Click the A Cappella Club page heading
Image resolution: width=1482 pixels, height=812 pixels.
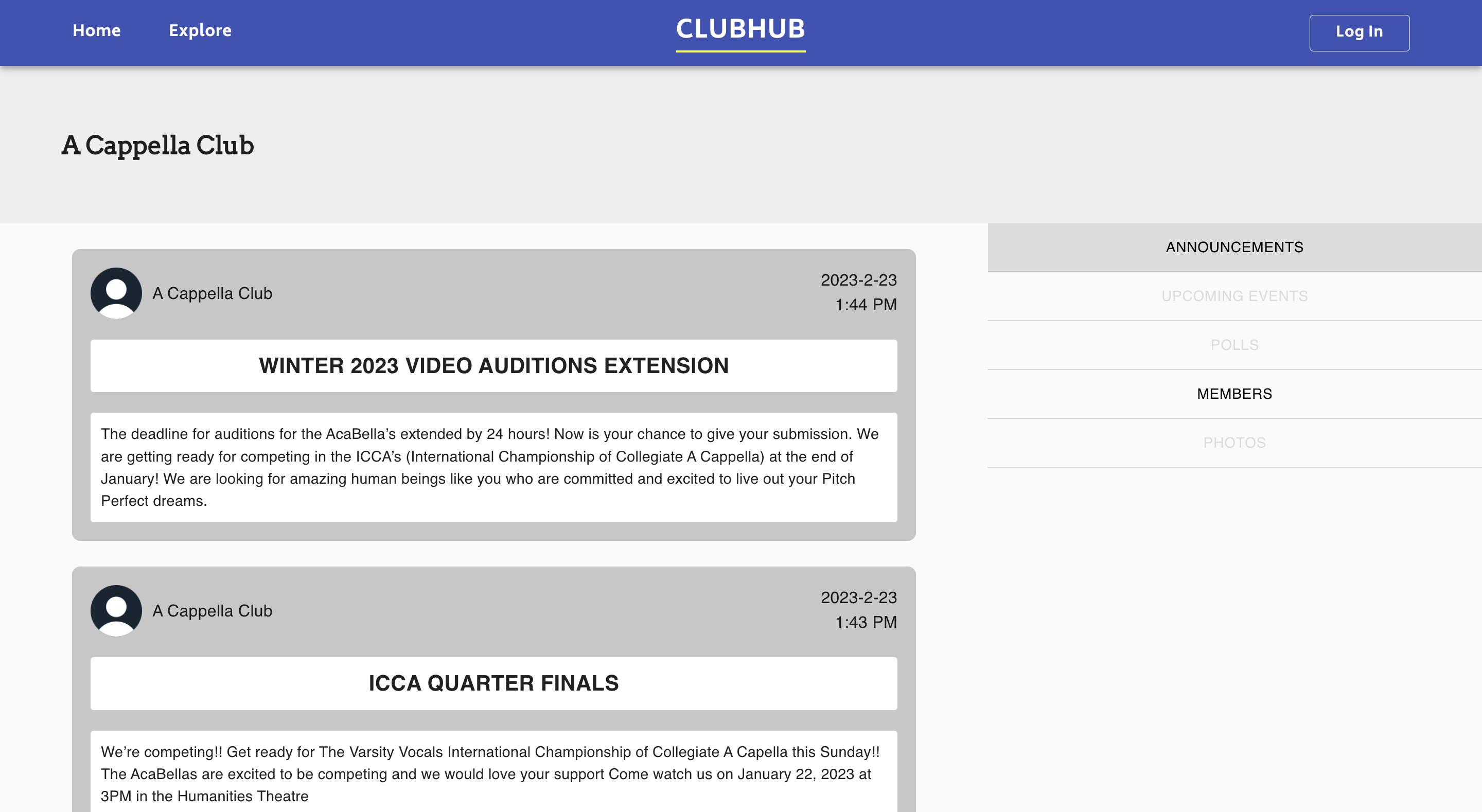click(157, 146)
